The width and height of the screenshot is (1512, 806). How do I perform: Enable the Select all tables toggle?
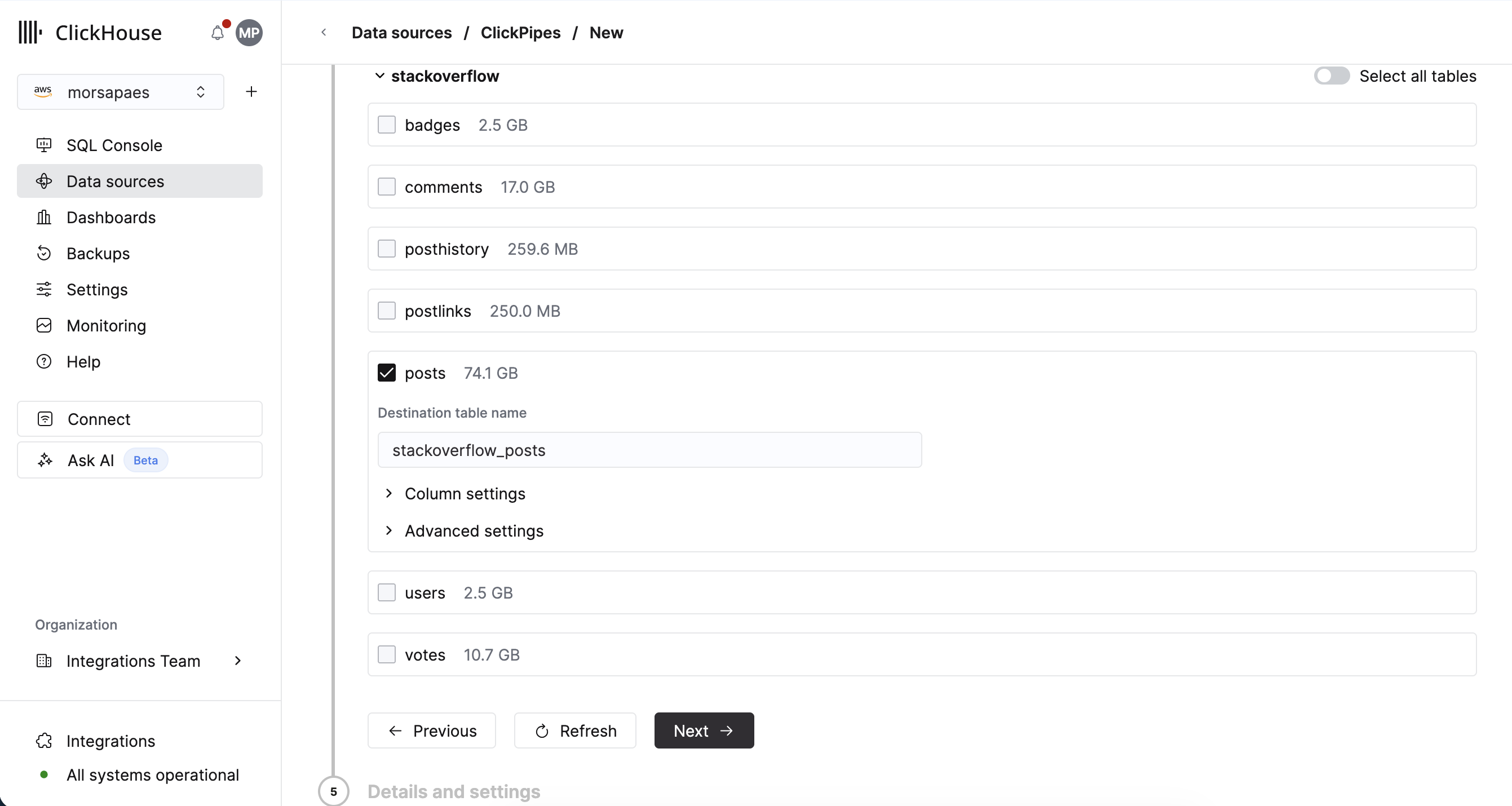tap(1331, 76)
